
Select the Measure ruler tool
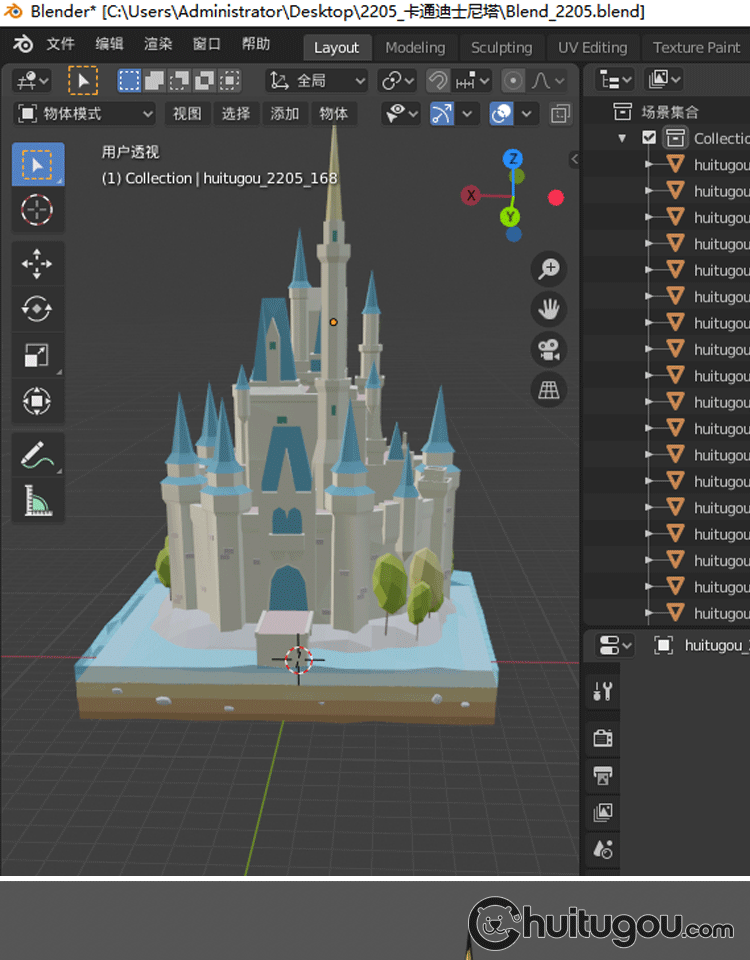point(37,500)
